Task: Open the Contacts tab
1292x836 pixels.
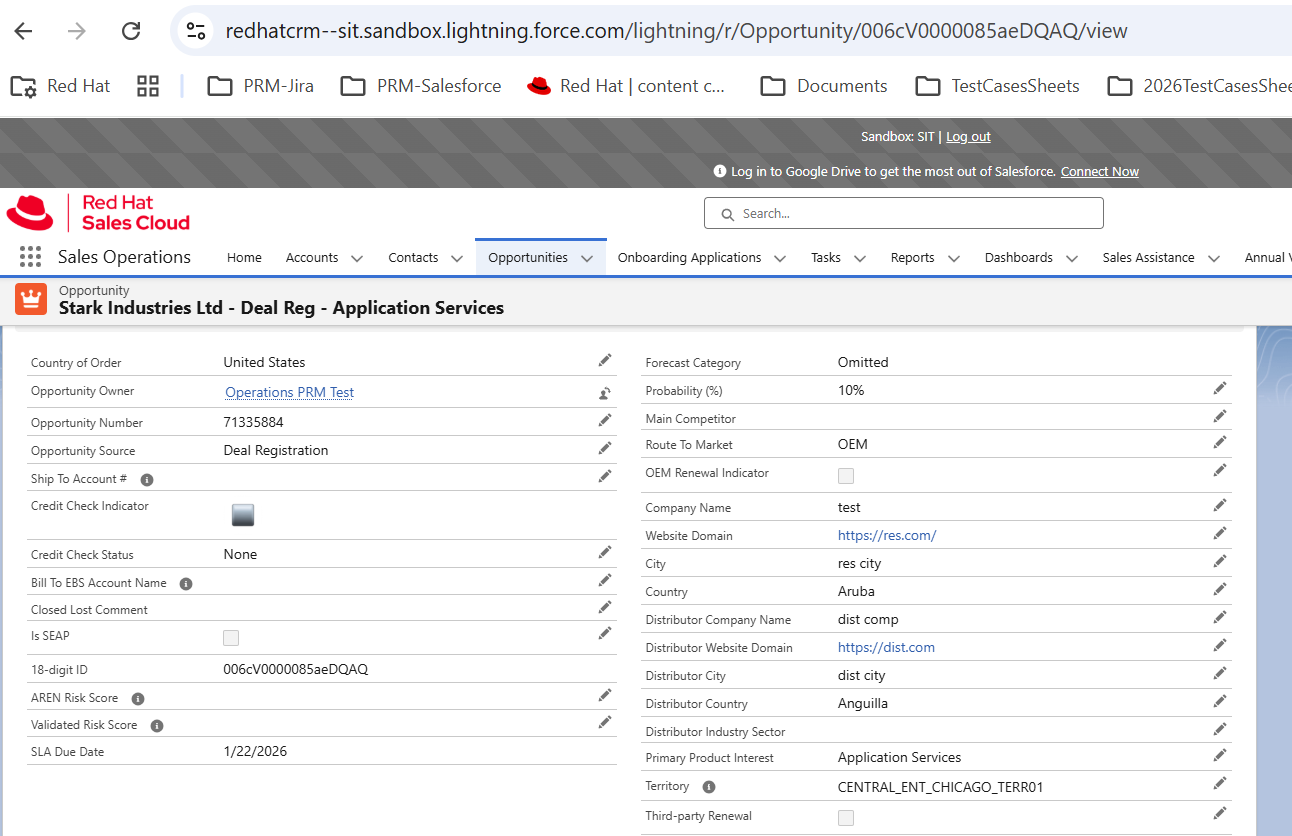Action: [413, 257]
